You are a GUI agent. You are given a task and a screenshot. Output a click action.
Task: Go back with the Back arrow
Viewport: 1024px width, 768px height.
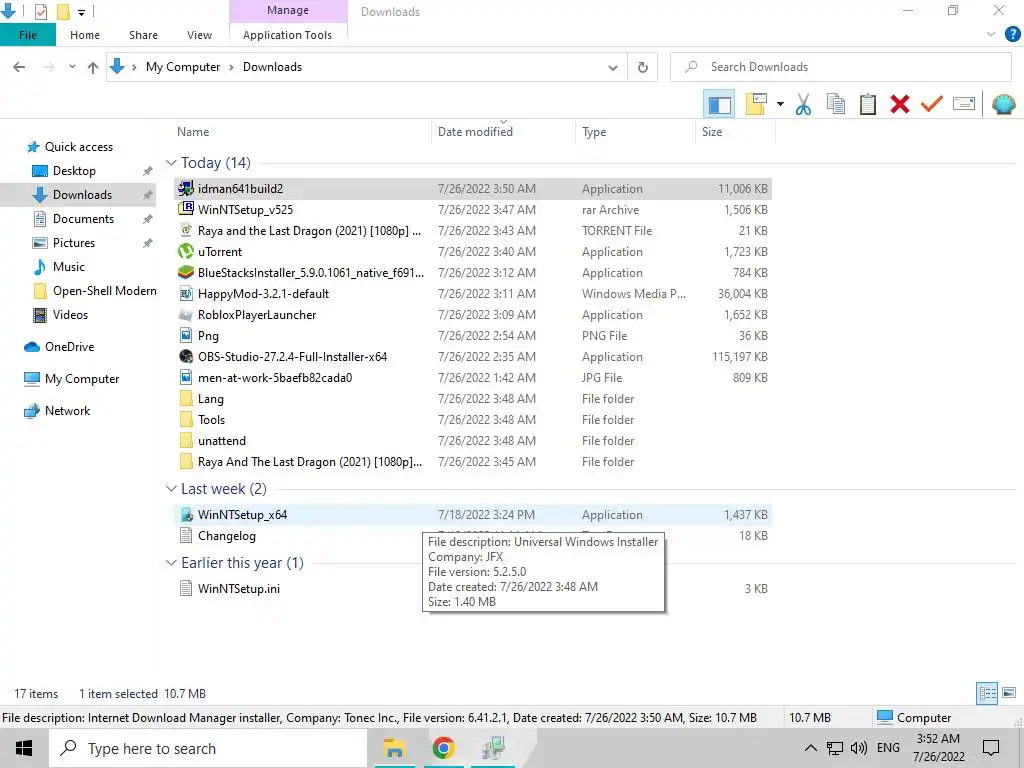(x=19, y=67)
